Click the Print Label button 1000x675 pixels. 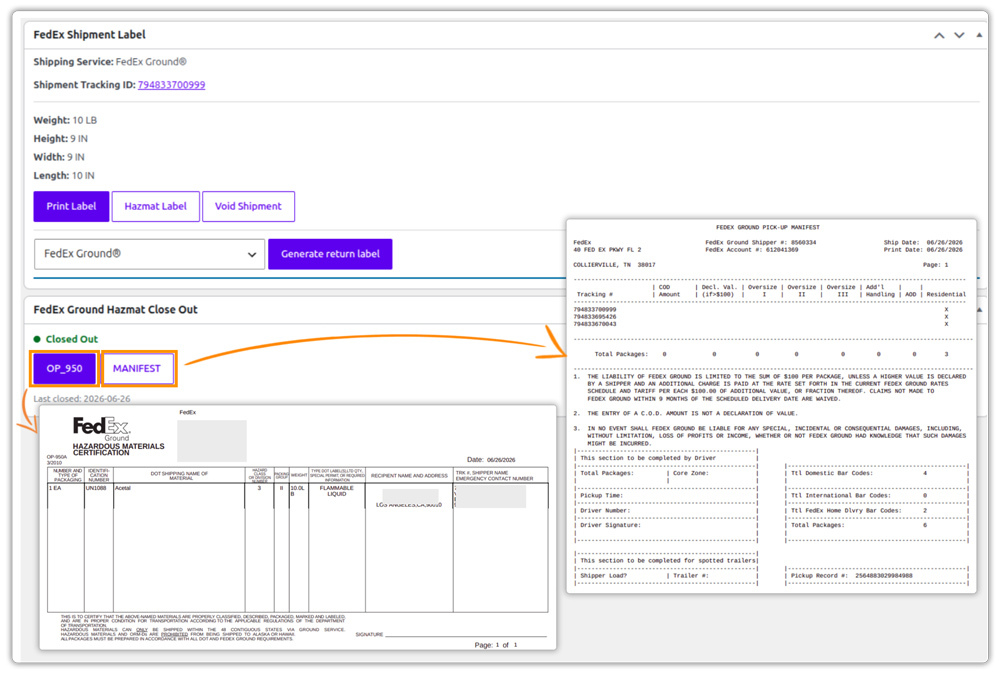71,207
